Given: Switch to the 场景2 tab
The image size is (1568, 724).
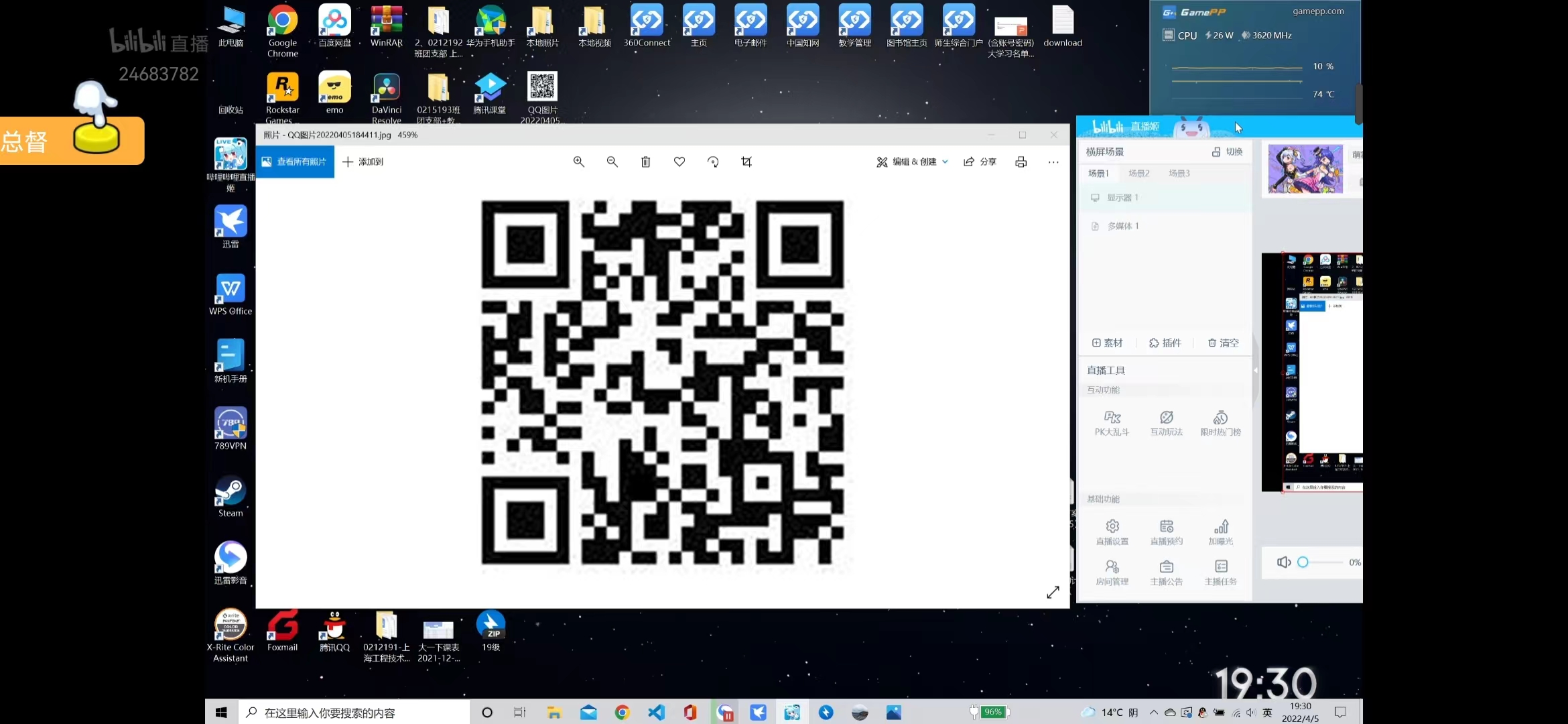Looking at the screenshot, I should 1138,174.
